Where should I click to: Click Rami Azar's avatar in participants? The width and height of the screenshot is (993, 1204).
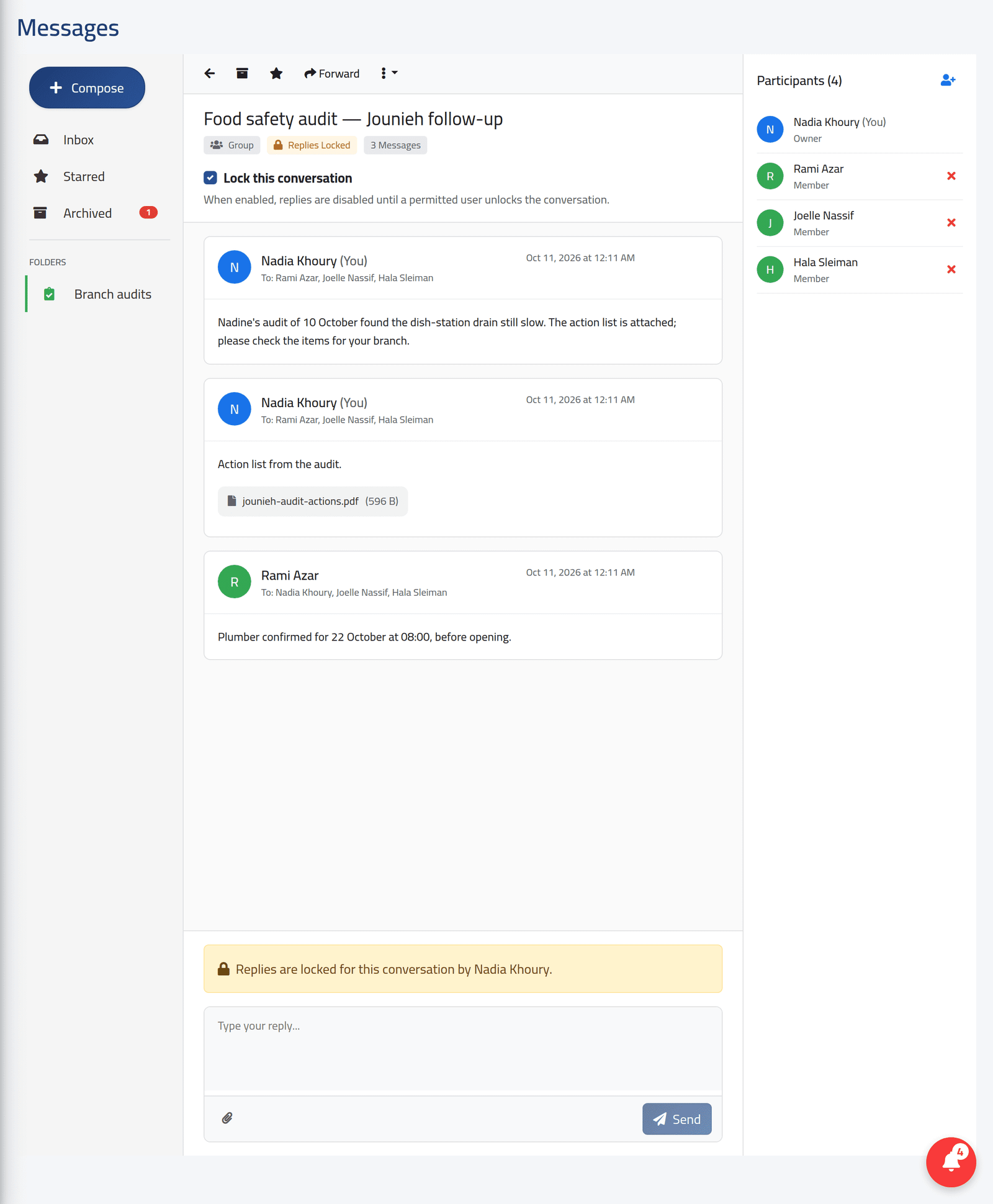click(x=770, y=176)
